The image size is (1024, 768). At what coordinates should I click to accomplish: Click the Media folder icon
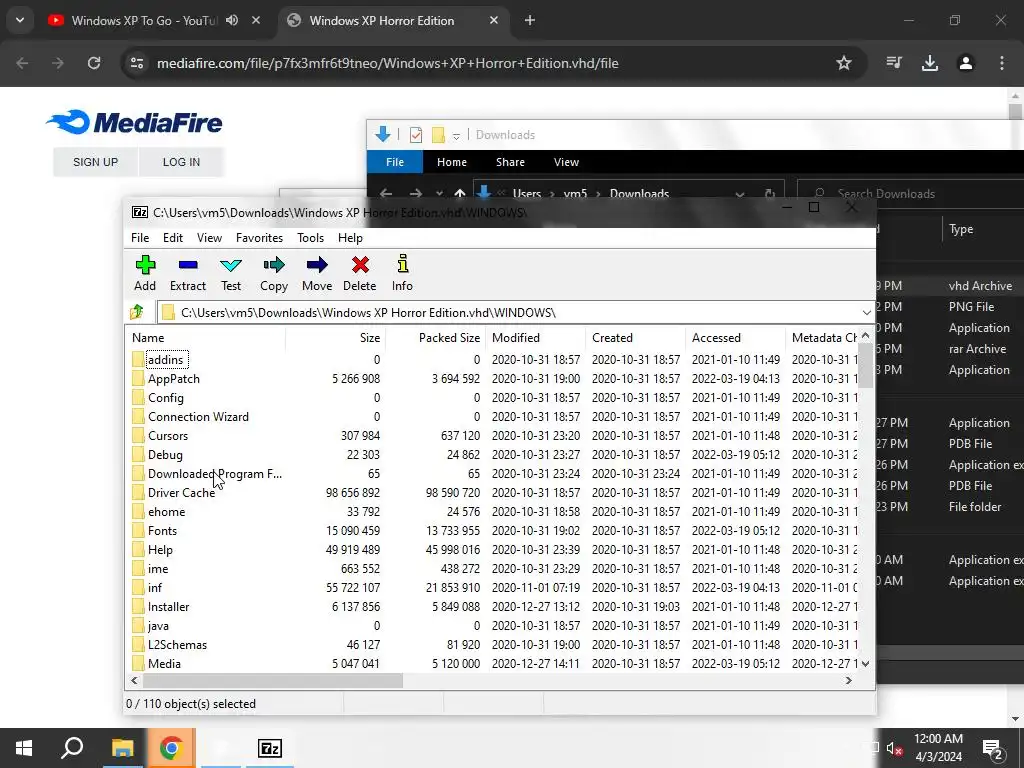coord(138,664)
